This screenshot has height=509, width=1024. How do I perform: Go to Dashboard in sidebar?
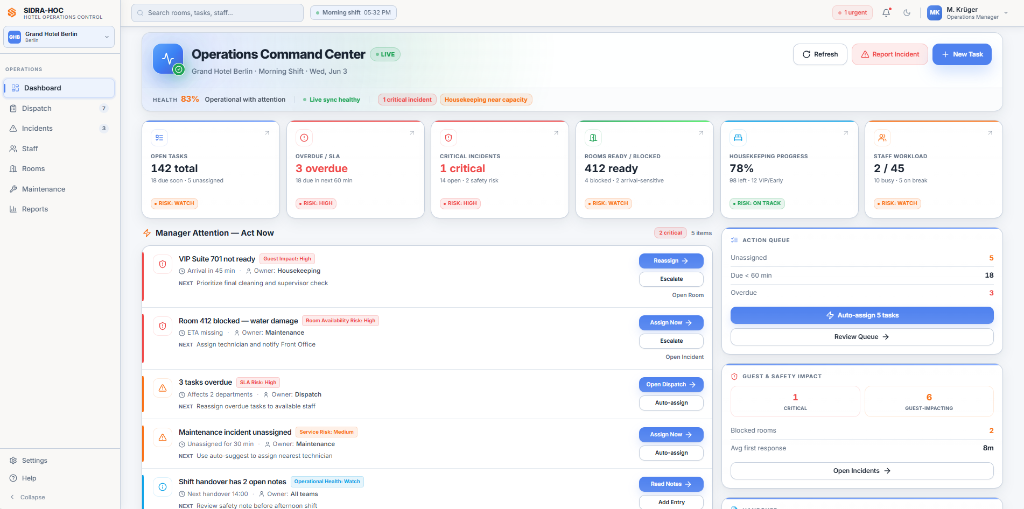[x=59, y=88]
